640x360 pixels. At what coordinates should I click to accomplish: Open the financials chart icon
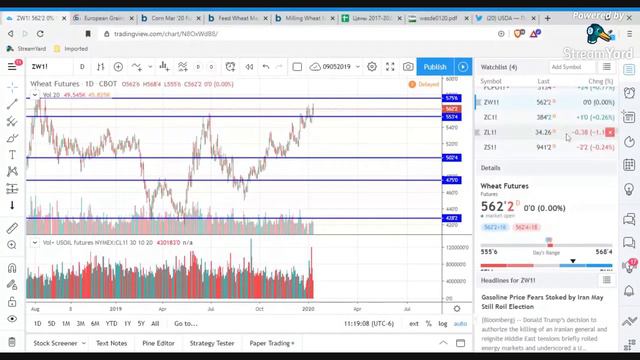click(x=164, y=67)
